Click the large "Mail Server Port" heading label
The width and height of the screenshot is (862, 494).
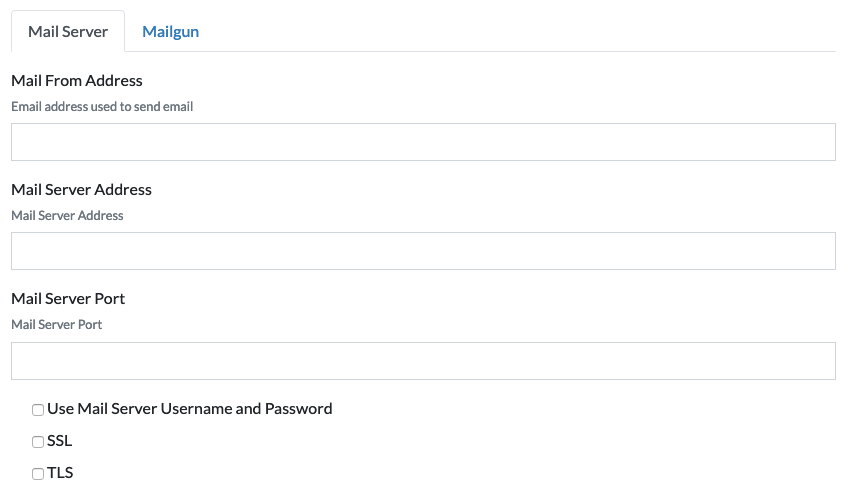tap(68, 298)
